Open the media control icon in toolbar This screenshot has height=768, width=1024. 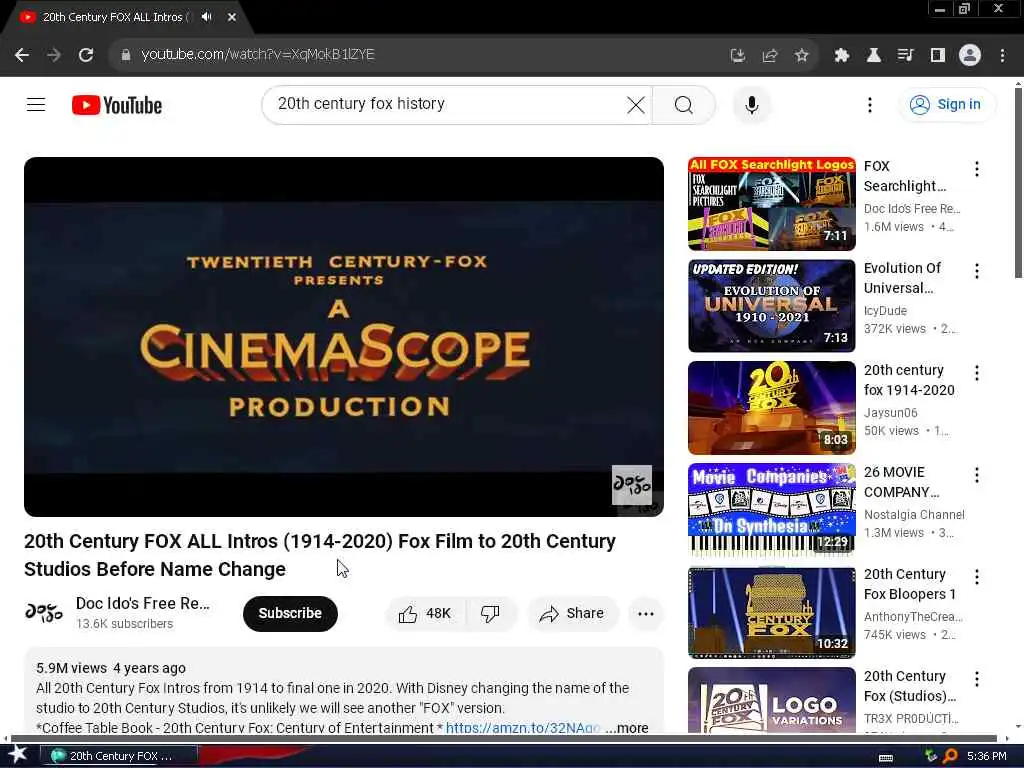[905, 56]
